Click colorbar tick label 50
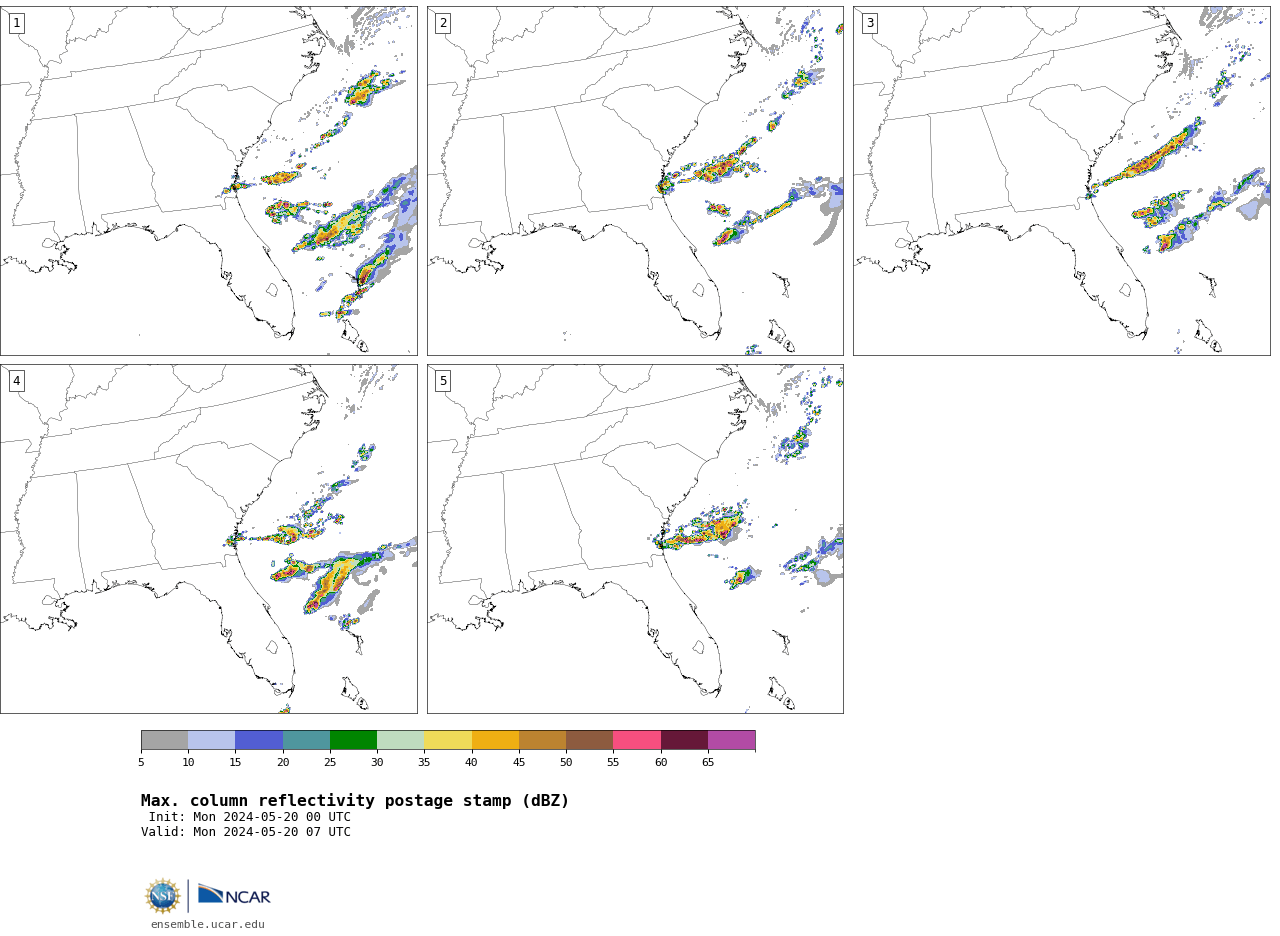The height and width of the screenshot is (936, 1280). 566,762
